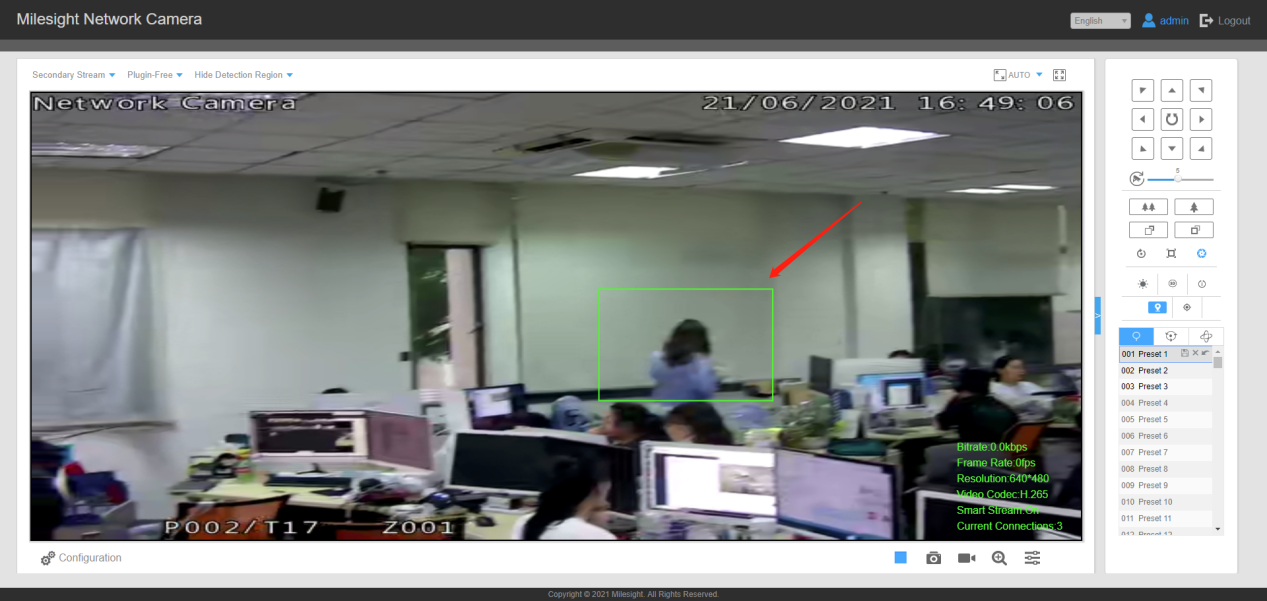
Task: Enable digital zoom magnifier icon
Action: point(999,558)
